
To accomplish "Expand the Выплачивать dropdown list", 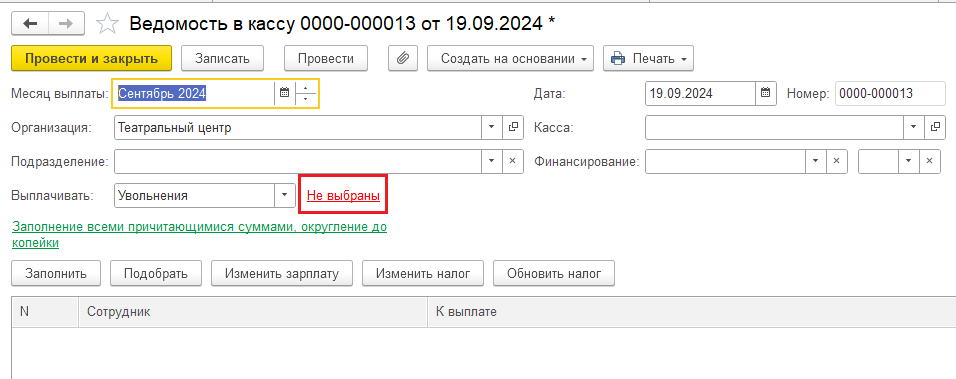I will coord(284,196).
